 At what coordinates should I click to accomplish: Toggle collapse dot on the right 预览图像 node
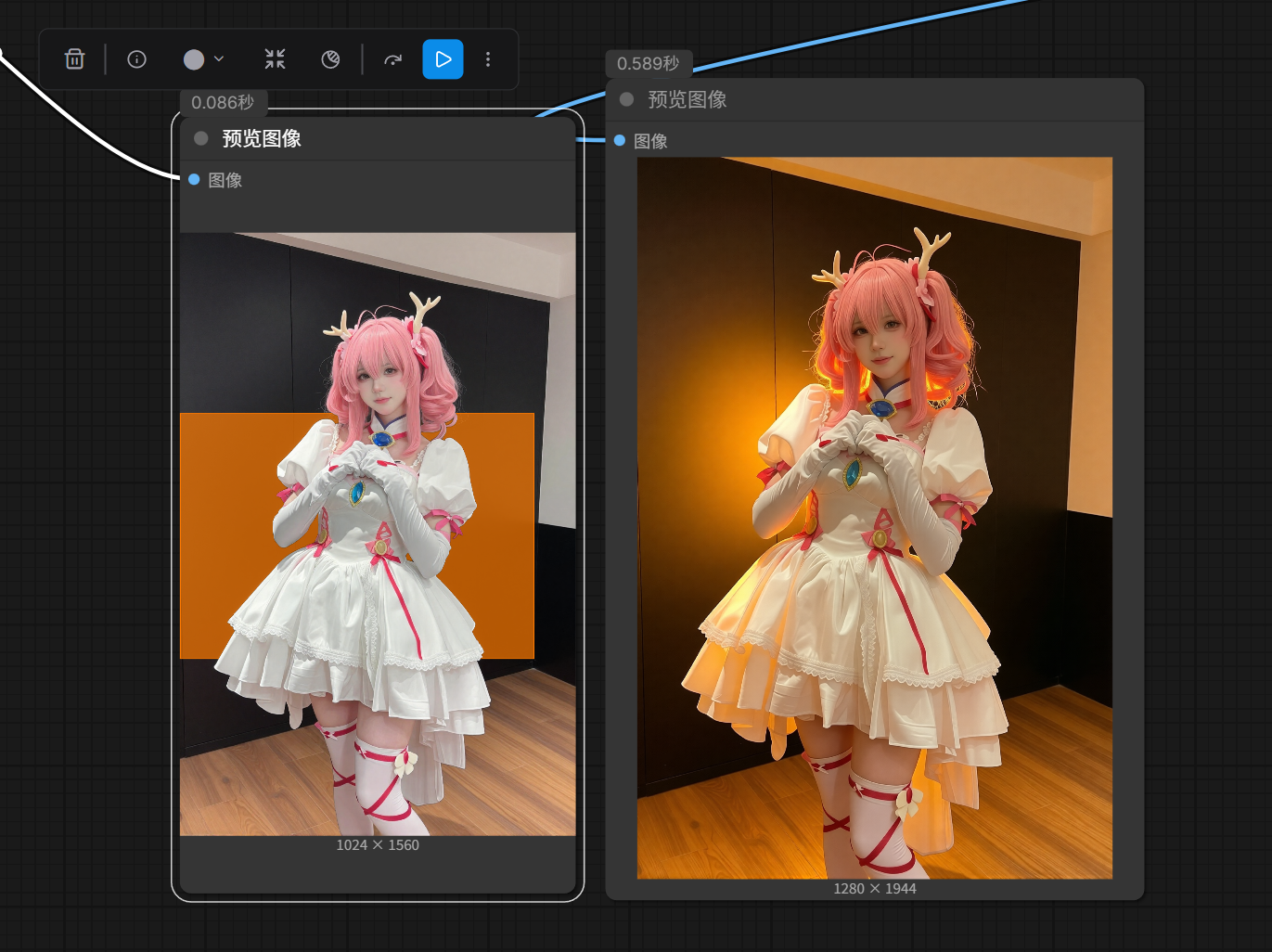point(626,99)
